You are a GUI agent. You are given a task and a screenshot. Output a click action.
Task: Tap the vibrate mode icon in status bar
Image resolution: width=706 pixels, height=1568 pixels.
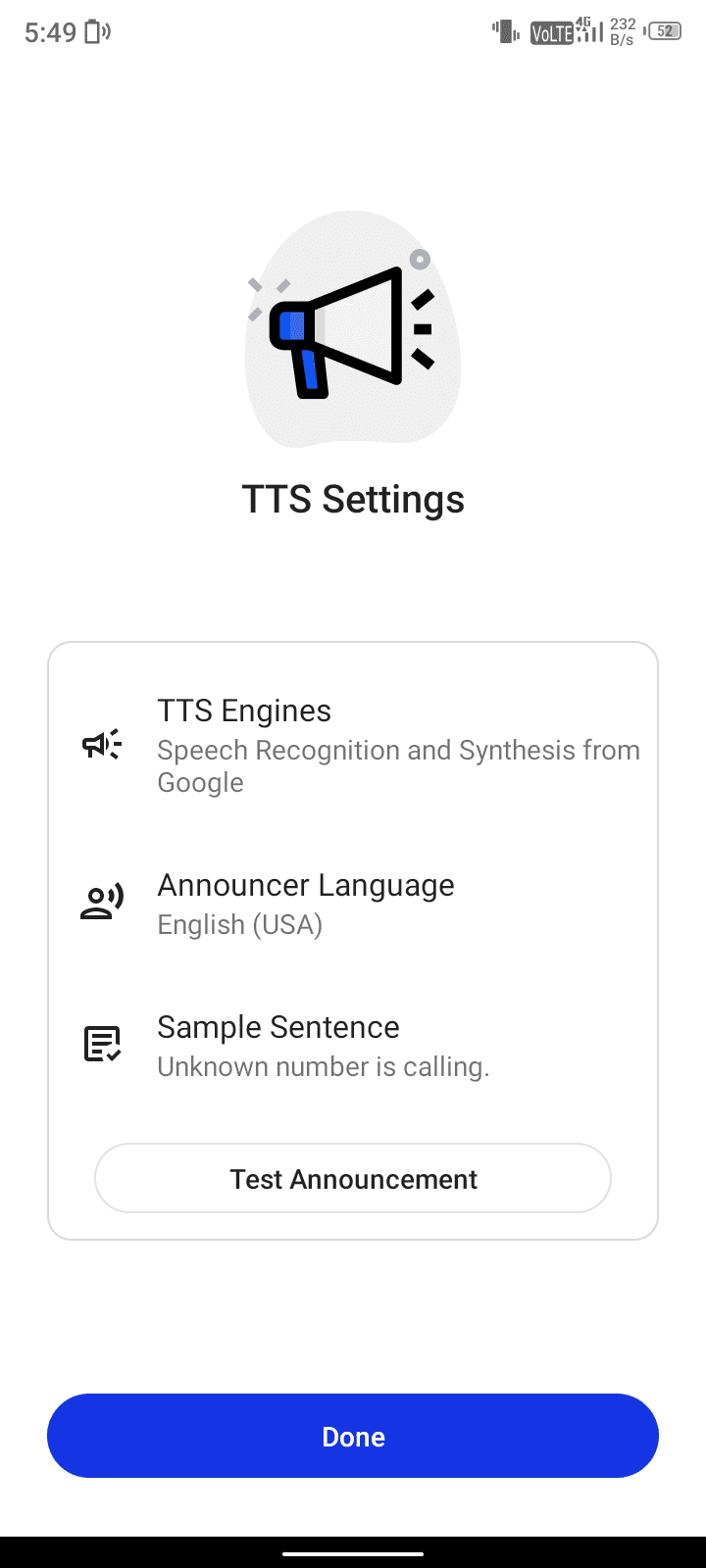pyautogui.click(x=506, y=32)
